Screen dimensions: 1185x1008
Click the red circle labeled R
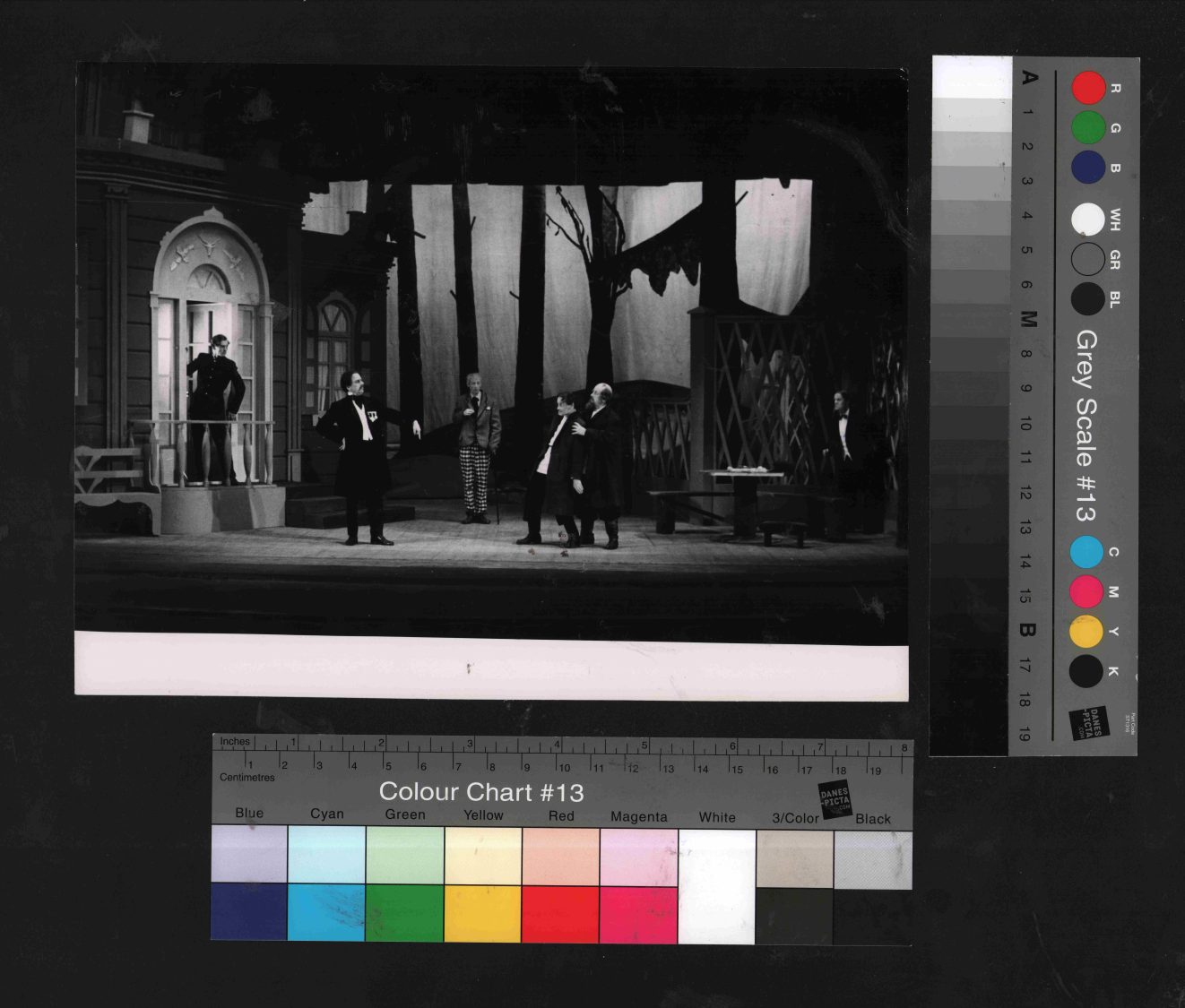[1089, 88]
